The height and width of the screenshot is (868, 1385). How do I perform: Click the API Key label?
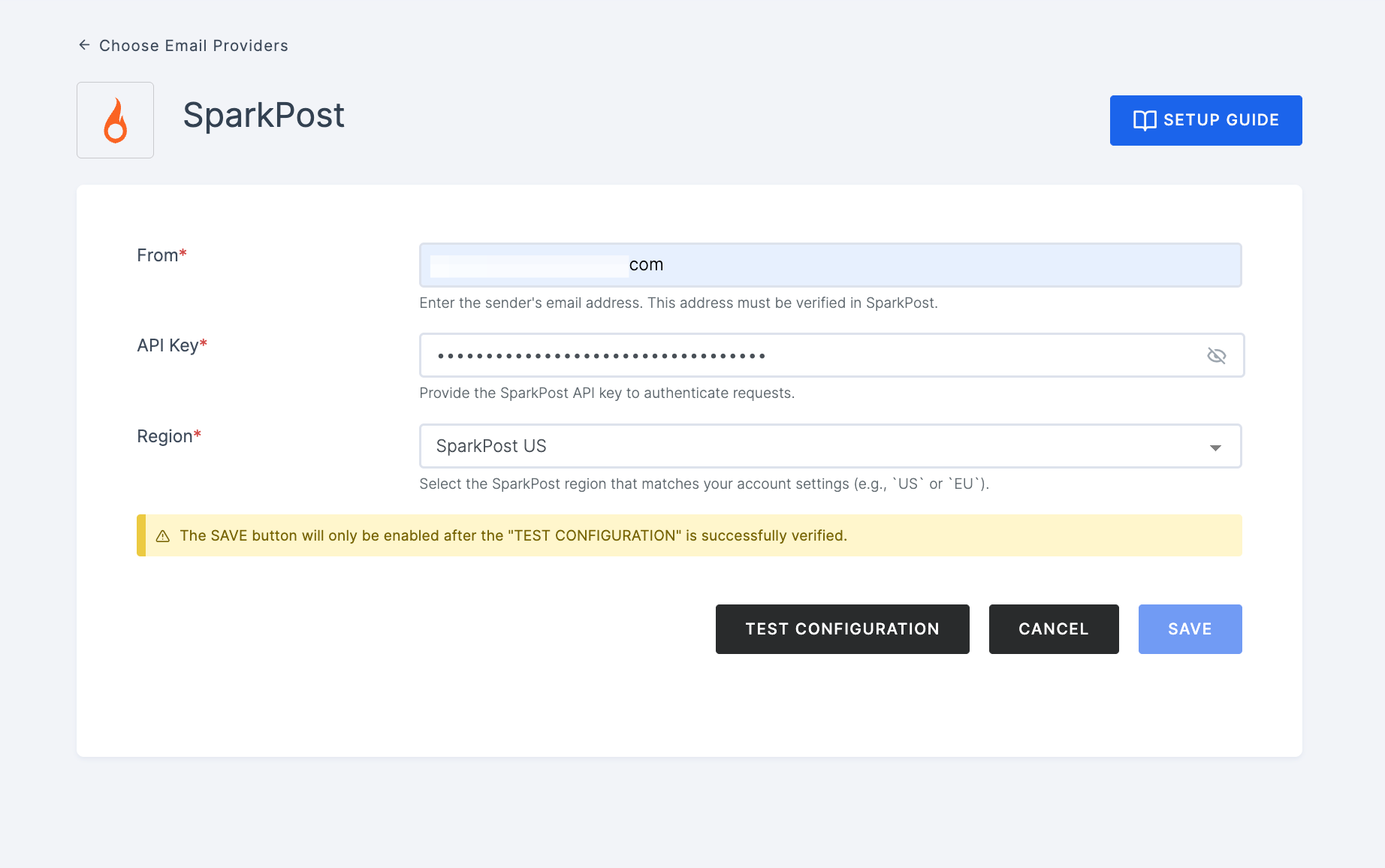click(x=172, y=345)
